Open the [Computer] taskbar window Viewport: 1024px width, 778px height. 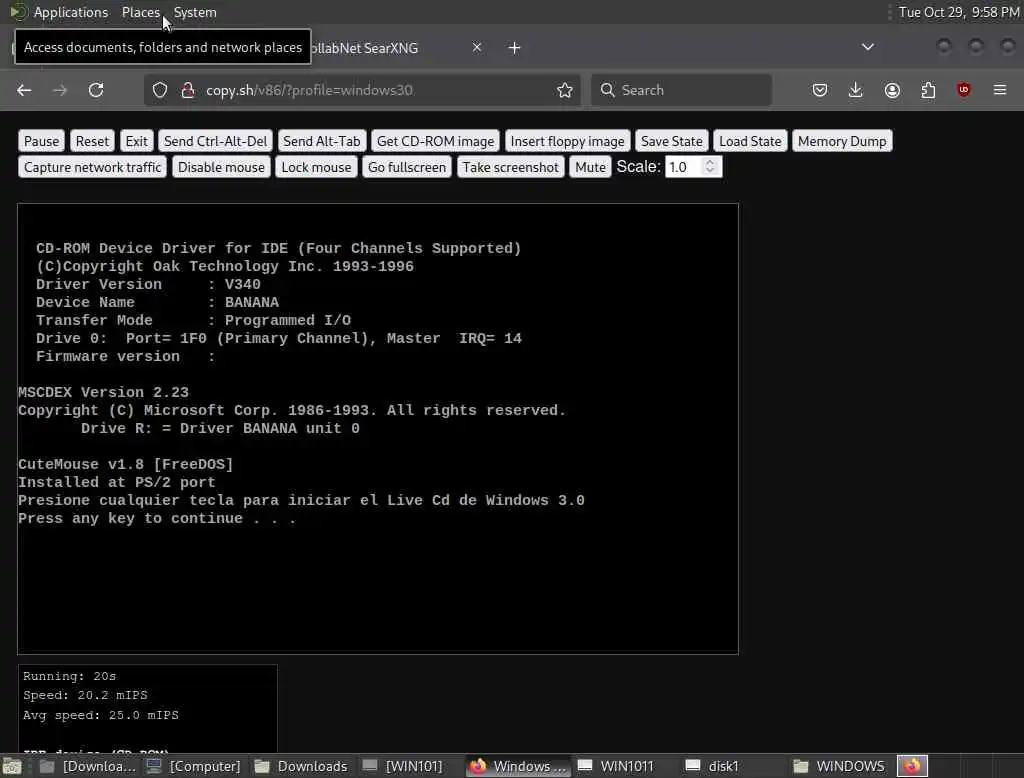(194, 766)
